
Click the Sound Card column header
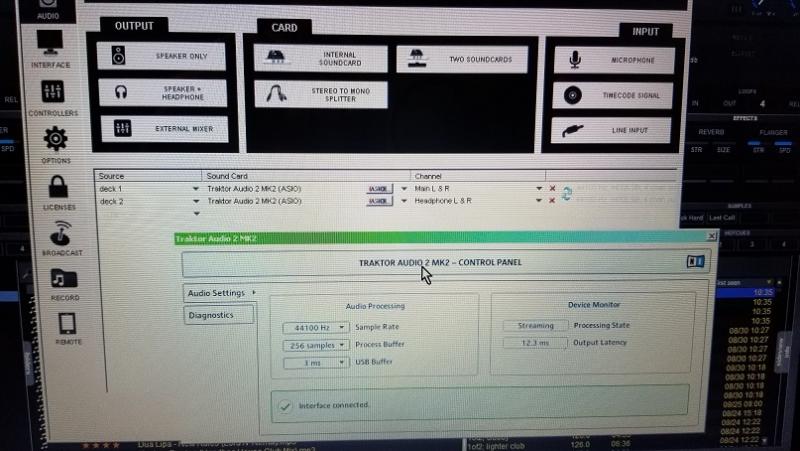[x=227, y=176]
